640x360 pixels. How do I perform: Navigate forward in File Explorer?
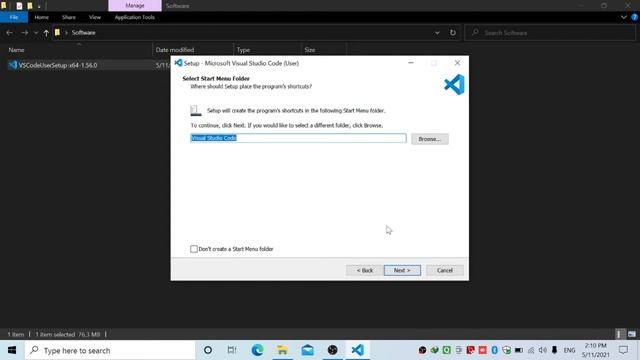(24, 33)
